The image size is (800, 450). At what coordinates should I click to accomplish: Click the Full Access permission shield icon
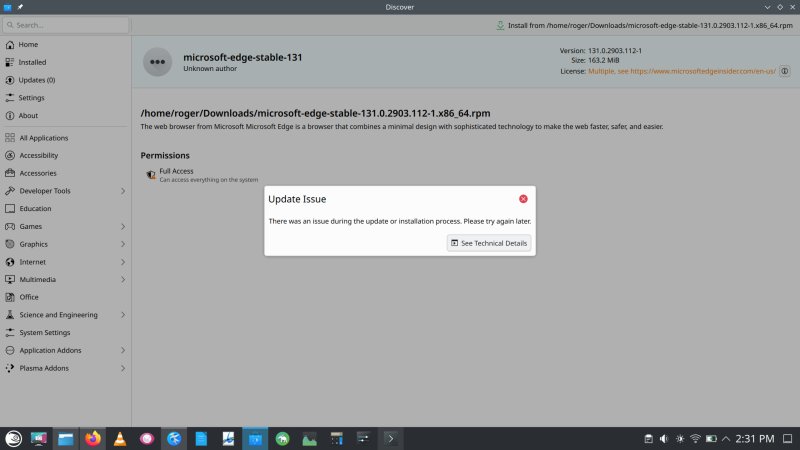coord(151,175)
